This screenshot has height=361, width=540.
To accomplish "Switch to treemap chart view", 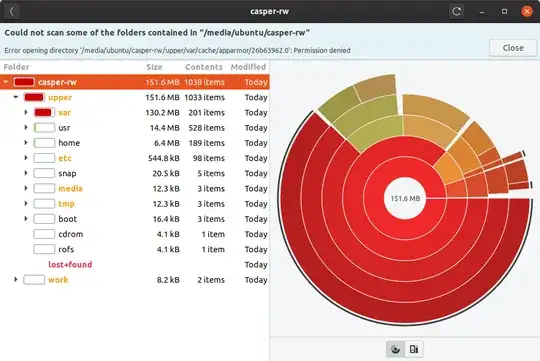I will coord(414,349).
